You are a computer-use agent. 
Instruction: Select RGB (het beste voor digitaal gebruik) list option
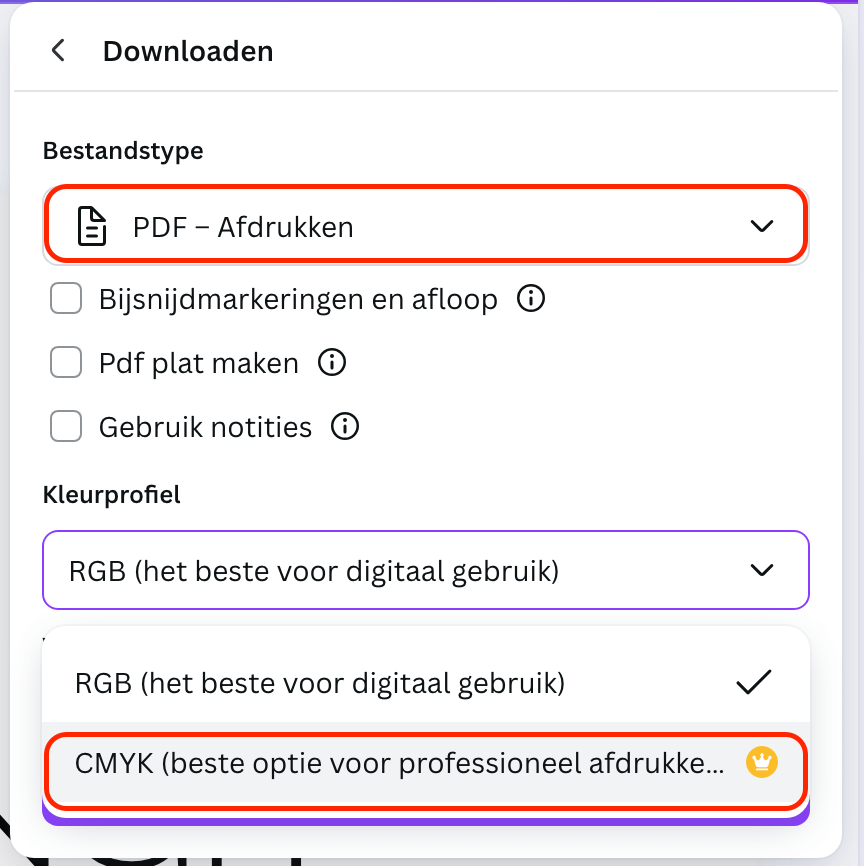point(320,683)
